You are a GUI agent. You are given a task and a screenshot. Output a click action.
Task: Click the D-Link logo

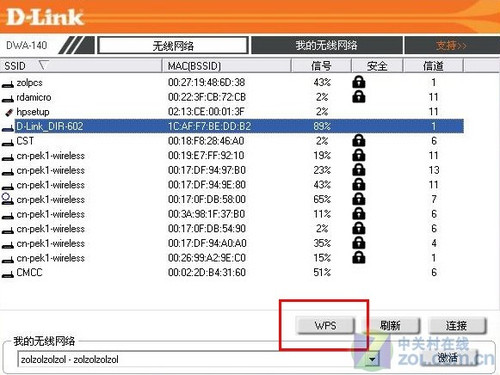(45, 17)
